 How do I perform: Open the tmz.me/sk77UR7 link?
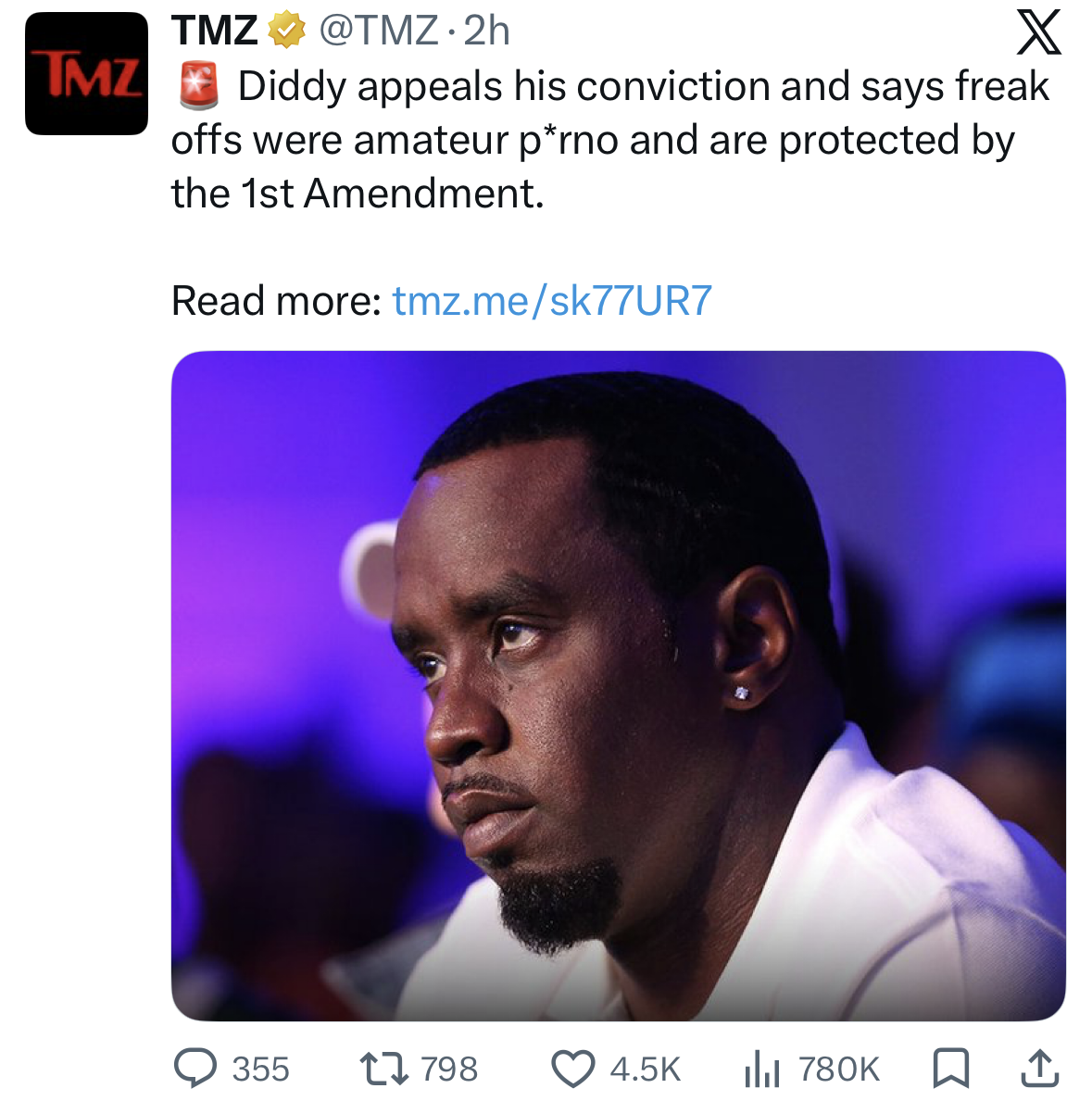click(x=552, y=301)
